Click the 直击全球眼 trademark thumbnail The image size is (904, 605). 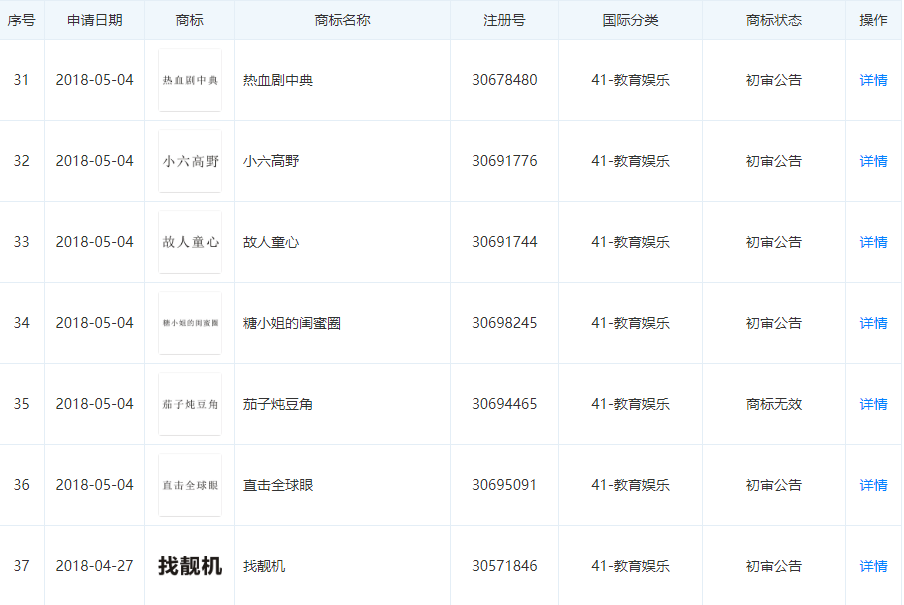coord(190,485)
